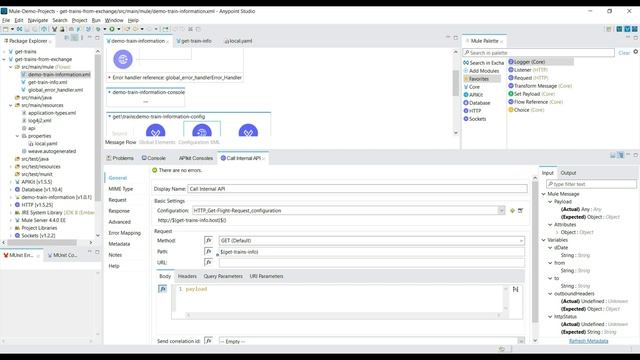640x360 pixels.
Task: Open the Project menu
Action: [80, 20]
